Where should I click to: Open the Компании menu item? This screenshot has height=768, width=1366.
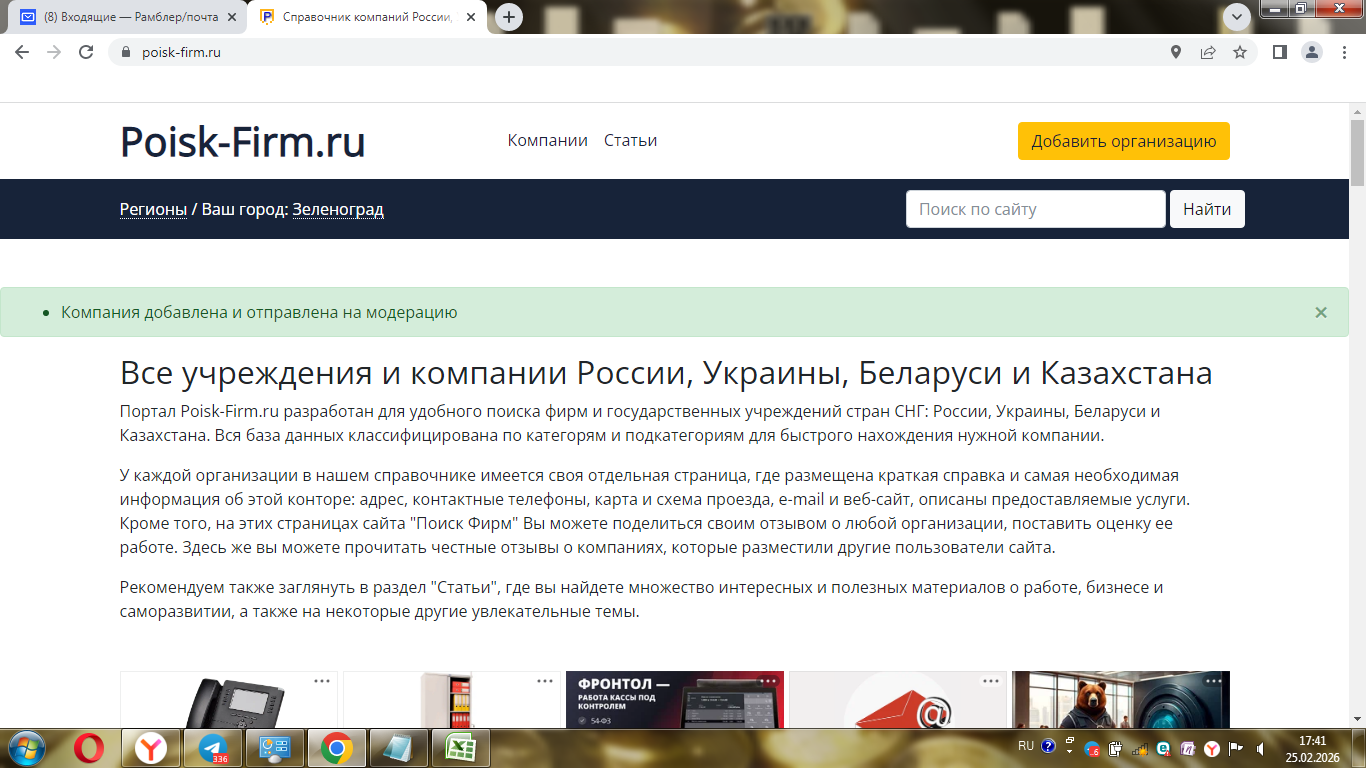[548, 141]
